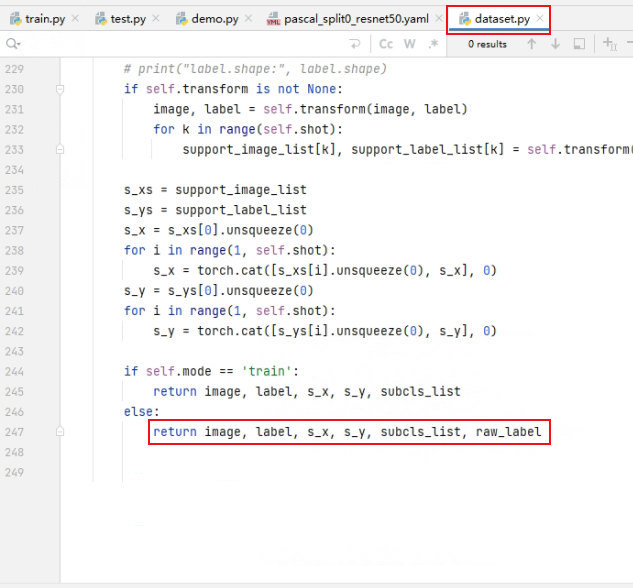The image size is (633, 588).
Task: Click line number 244 in the gutter
Action: pyautogui.click(x=14, y=372)
